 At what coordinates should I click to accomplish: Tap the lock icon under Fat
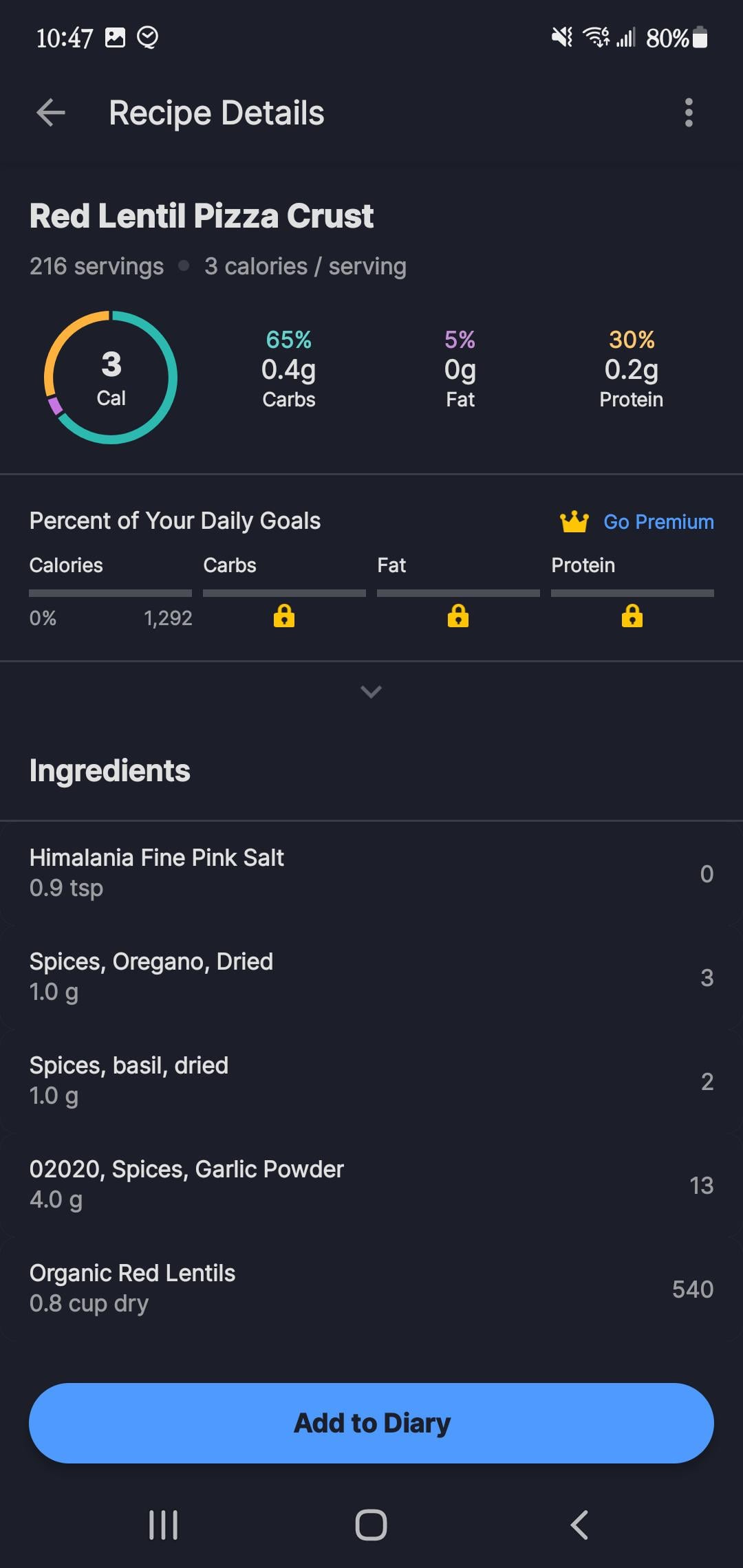pyautogui.click(x=458, y=616)
